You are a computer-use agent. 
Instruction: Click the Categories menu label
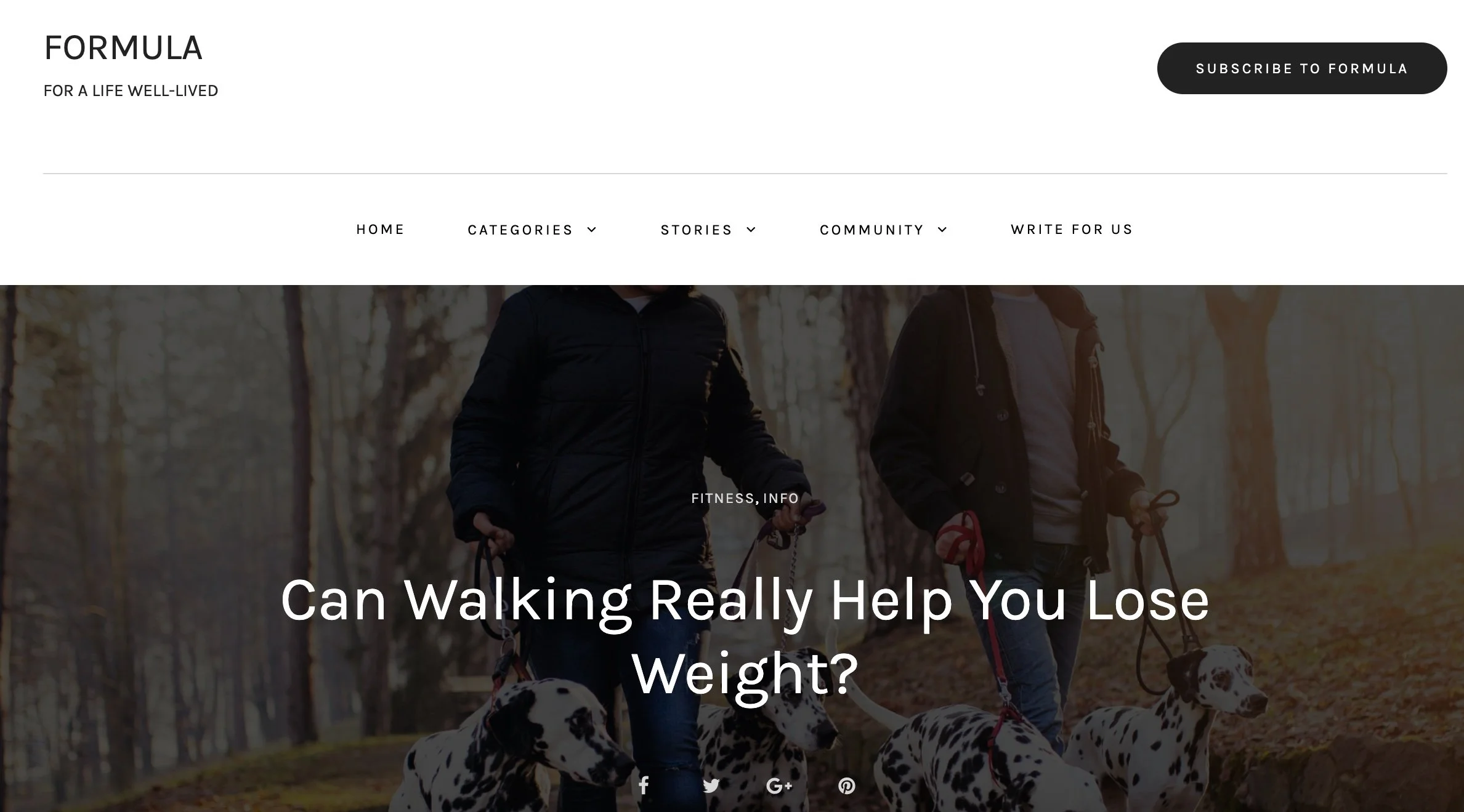tap(520, 230)
